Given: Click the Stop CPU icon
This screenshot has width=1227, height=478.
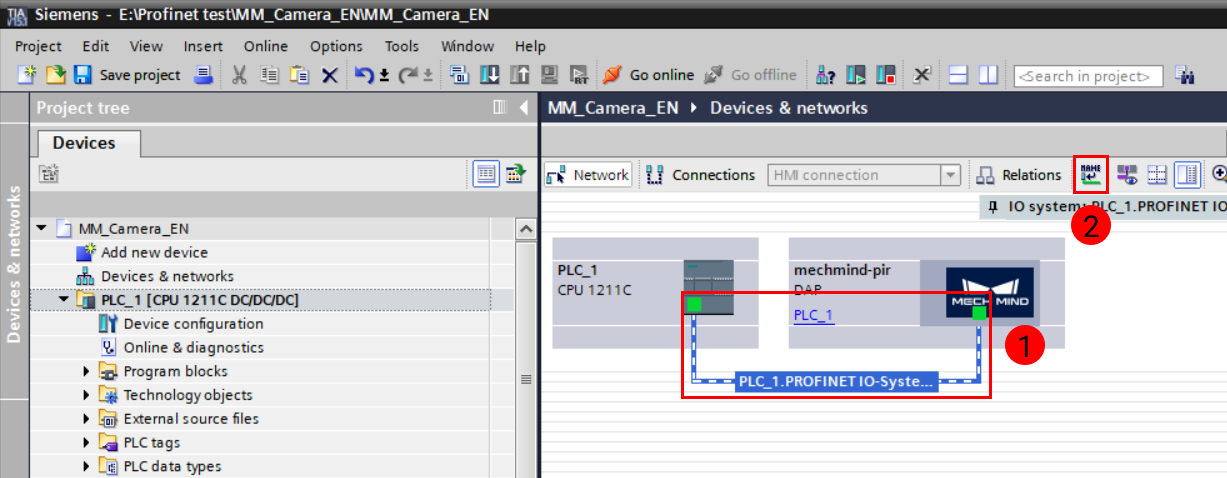Looking at the screenshot, I should point(885,75).
